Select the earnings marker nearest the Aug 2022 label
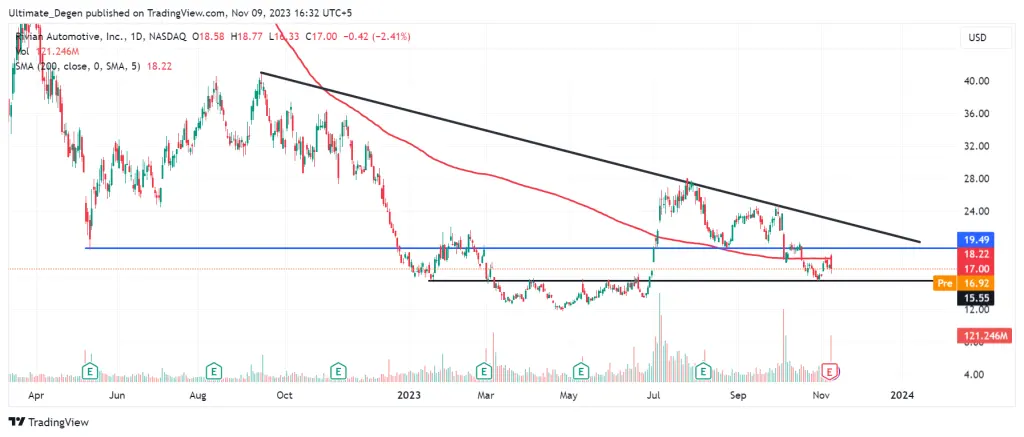Image resolution: width=1024 pixels, height=437 pixels. pos(213,371)
